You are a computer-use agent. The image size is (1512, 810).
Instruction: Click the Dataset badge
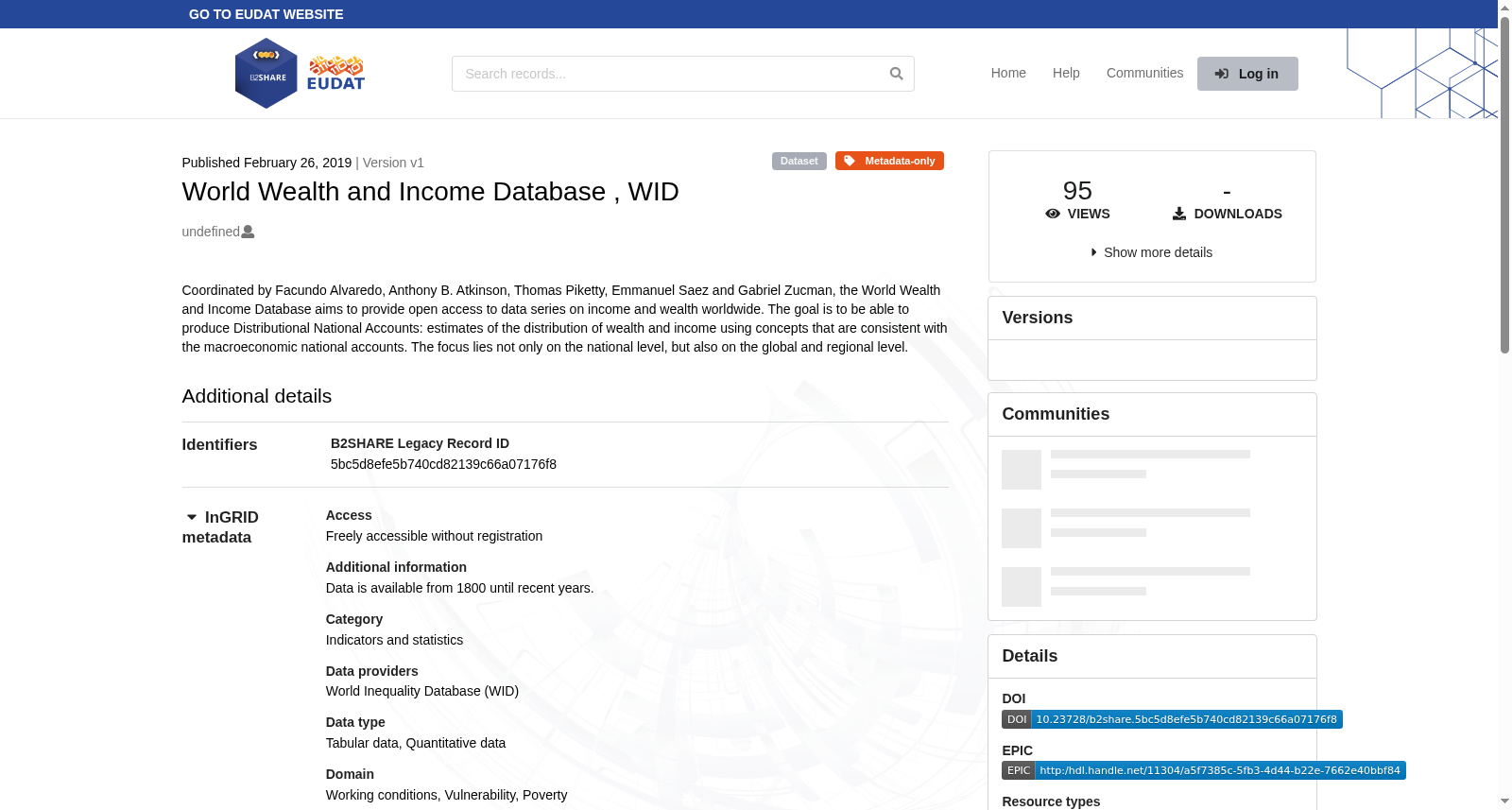coord(799,161)
